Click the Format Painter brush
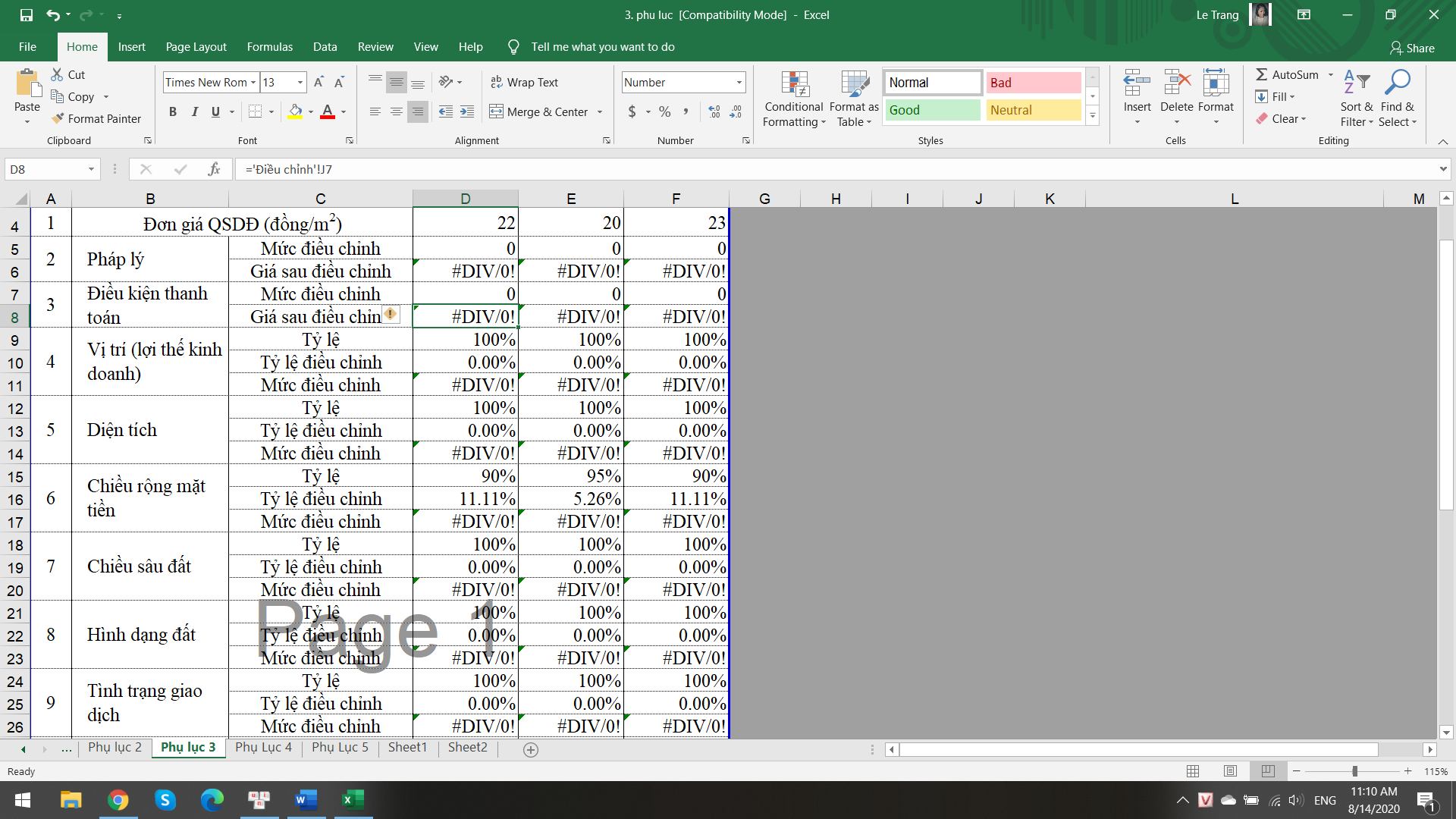The height and width of the screenshot is (819, 1456). (58, 118)
